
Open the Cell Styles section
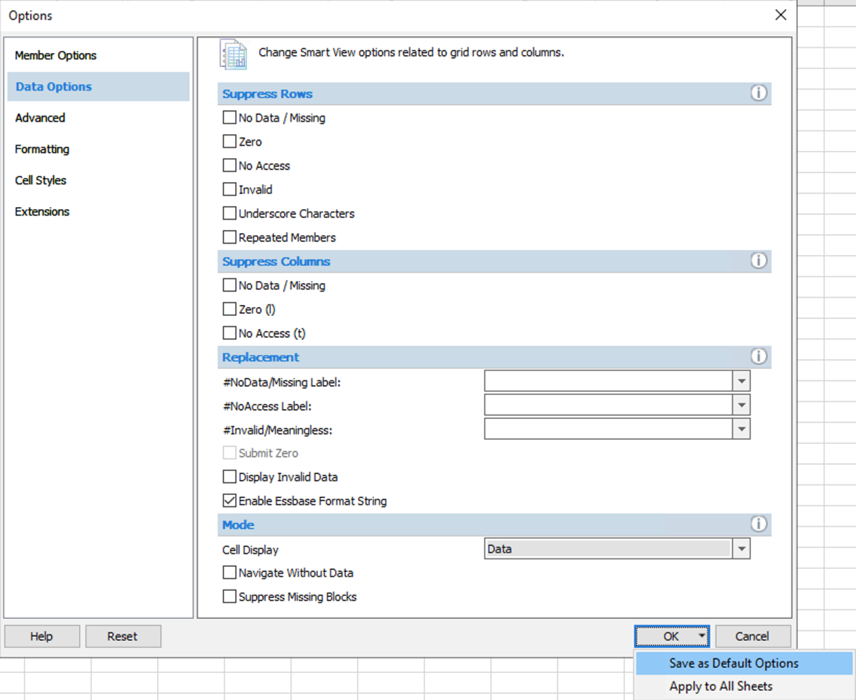(x=41, y=181)
